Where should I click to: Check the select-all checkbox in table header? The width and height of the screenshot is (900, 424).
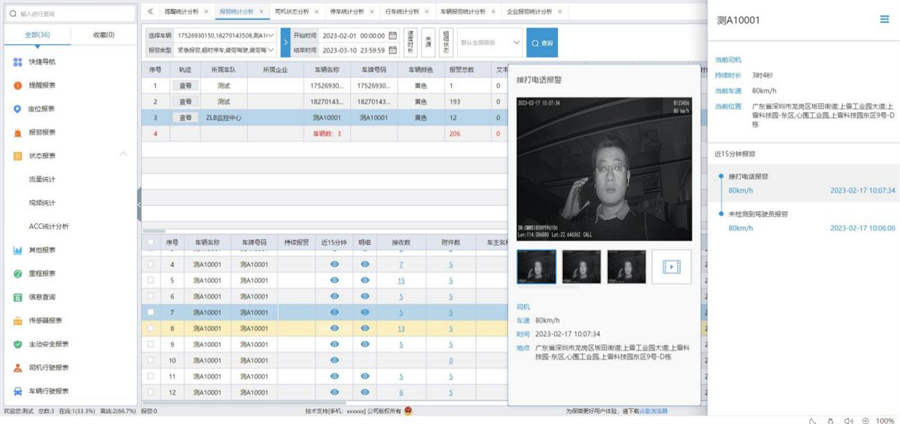coord(151,242)
